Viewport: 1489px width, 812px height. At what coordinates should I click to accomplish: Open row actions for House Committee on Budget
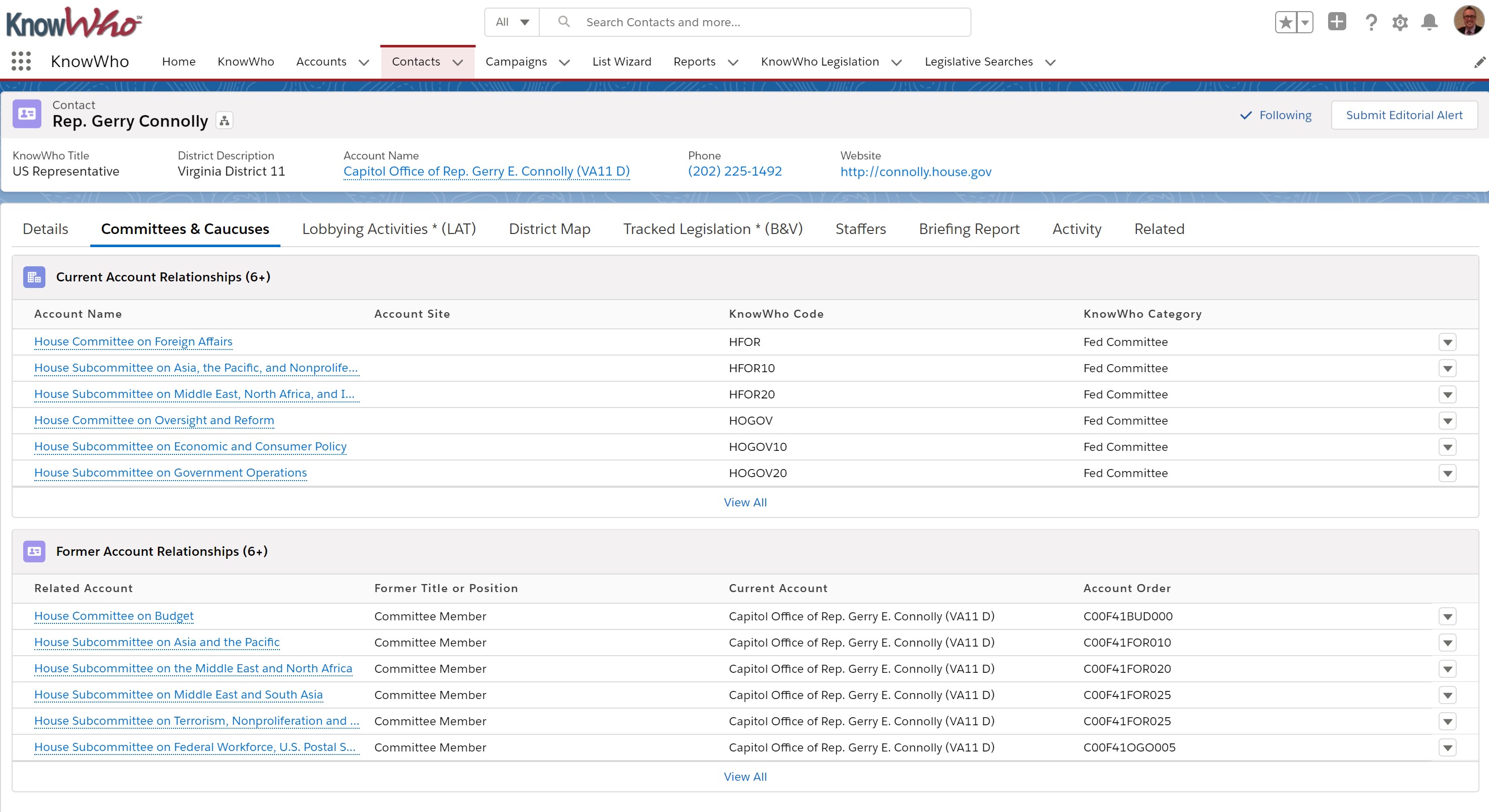pos(1447,617)
